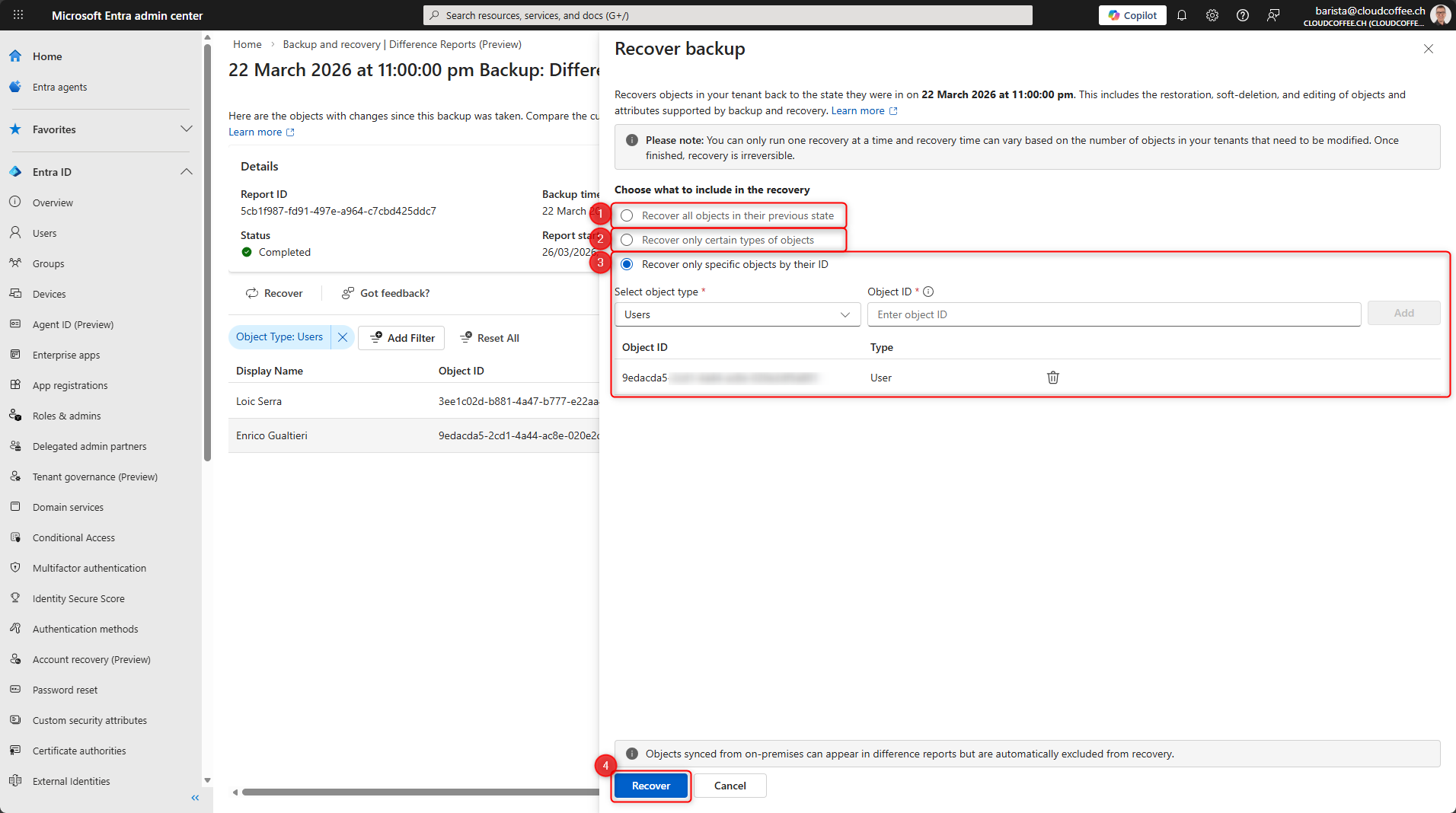
Task: Click the blue Recover button
Action: (651, 786)
